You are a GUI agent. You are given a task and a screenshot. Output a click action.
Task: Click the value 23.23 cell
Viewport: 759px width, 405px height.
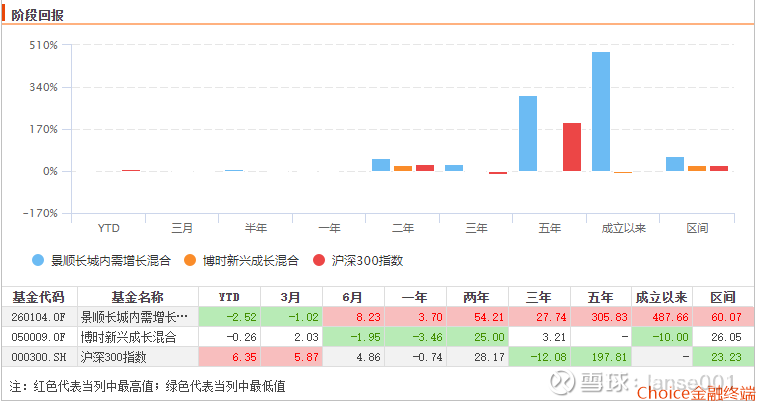(723, 357)
